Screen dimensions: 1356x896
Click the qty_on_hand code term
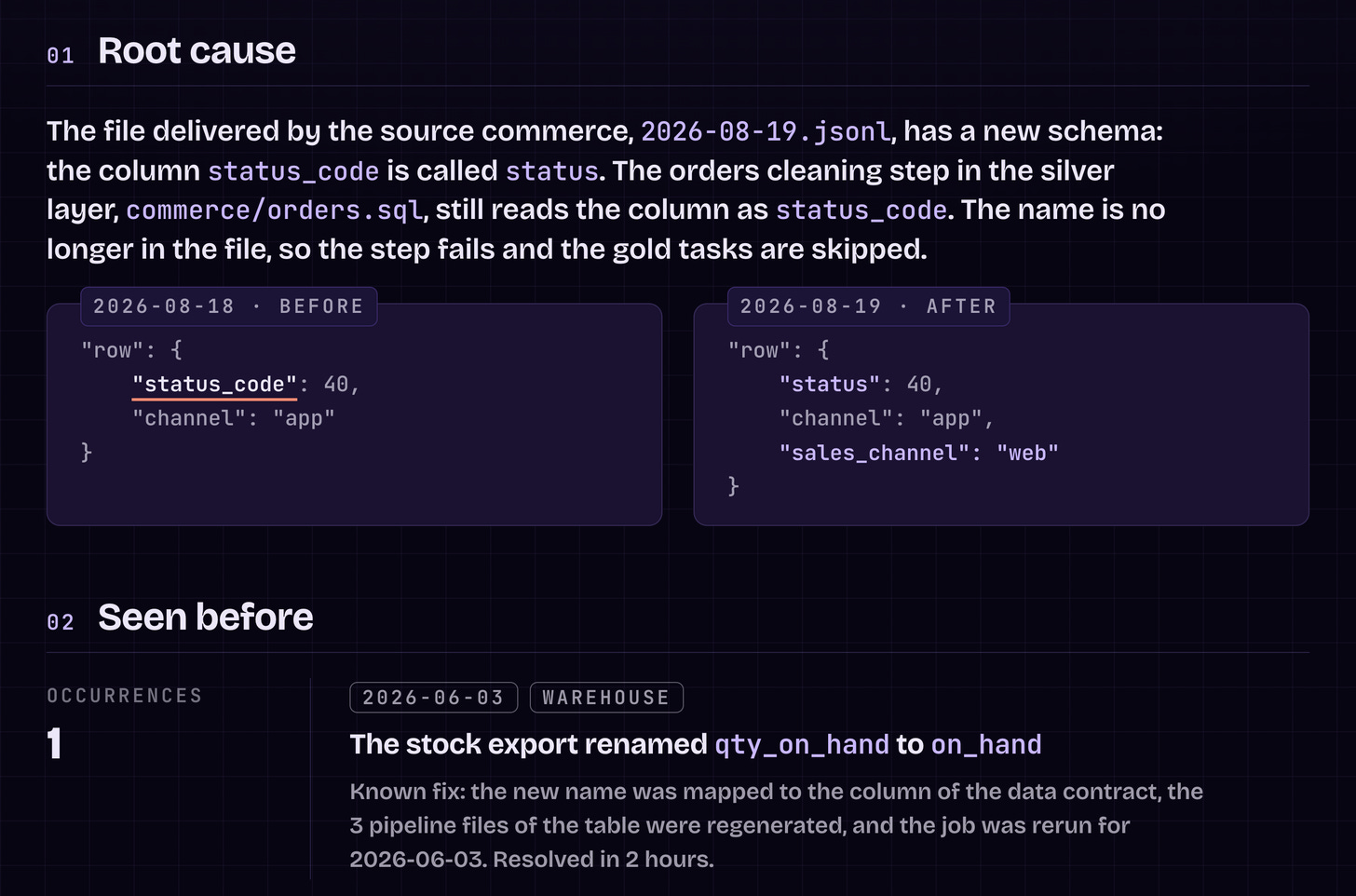pyautogui.click(x=802, y=745)
